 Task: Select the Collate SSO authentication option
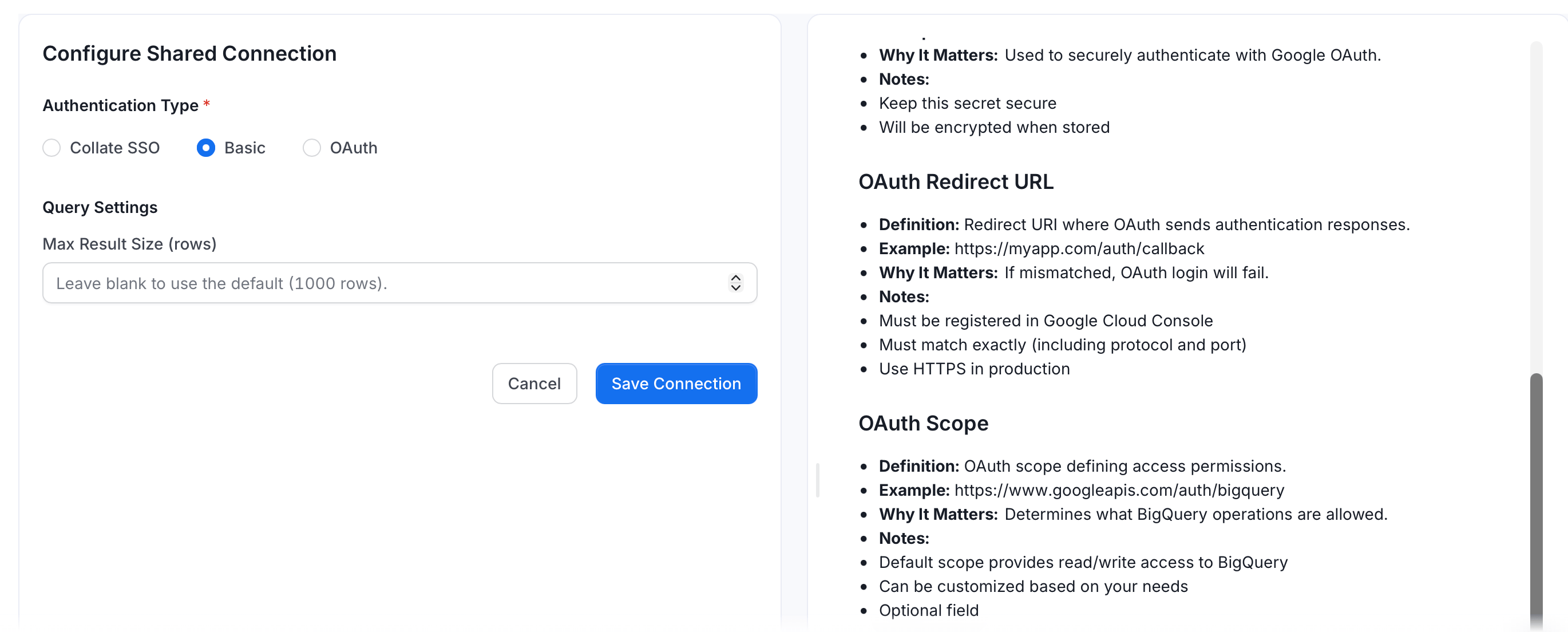coord(52,148)
